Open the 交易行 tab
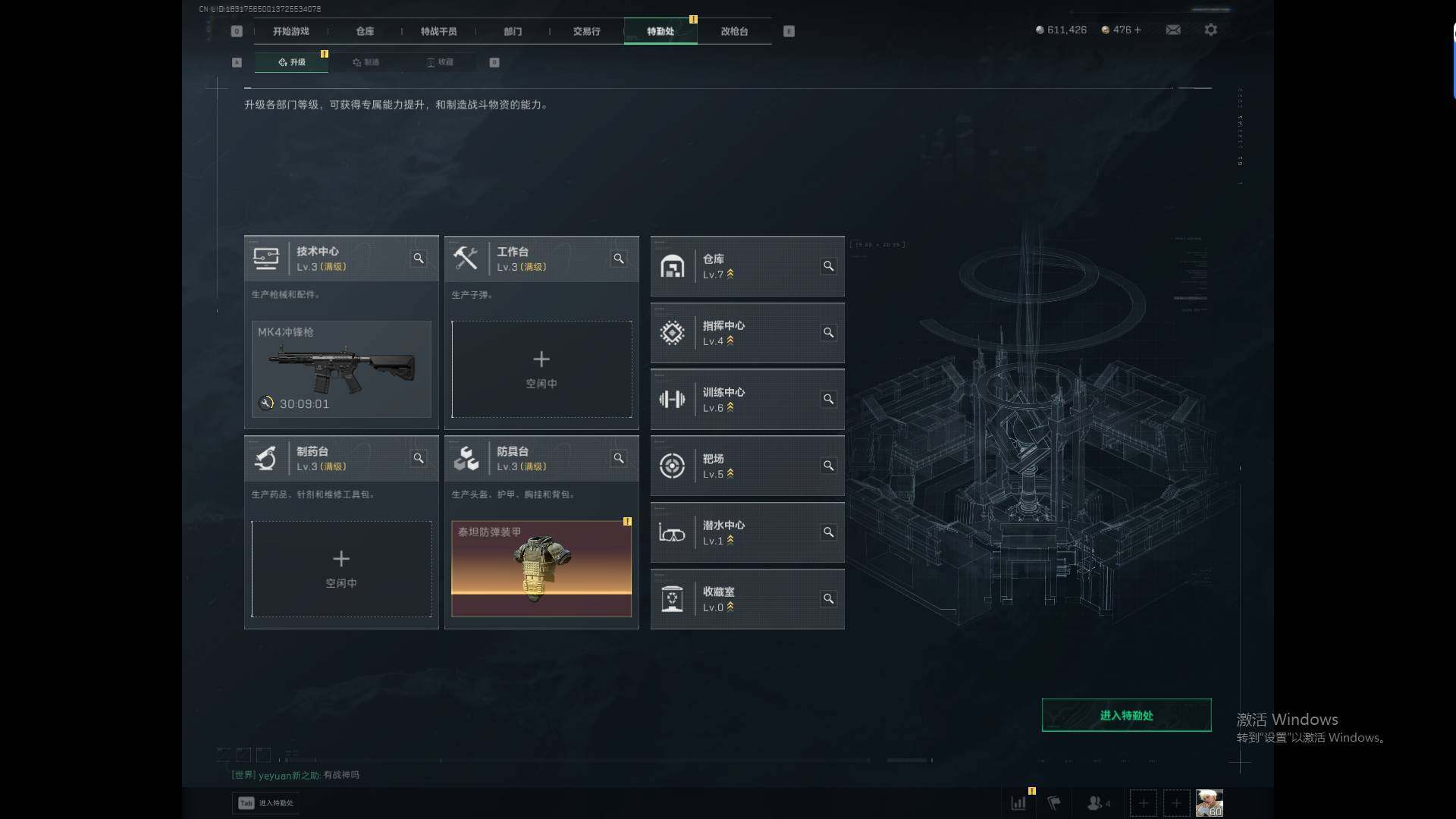This screenshot has height=819, width=1456. tap(586, 31)
